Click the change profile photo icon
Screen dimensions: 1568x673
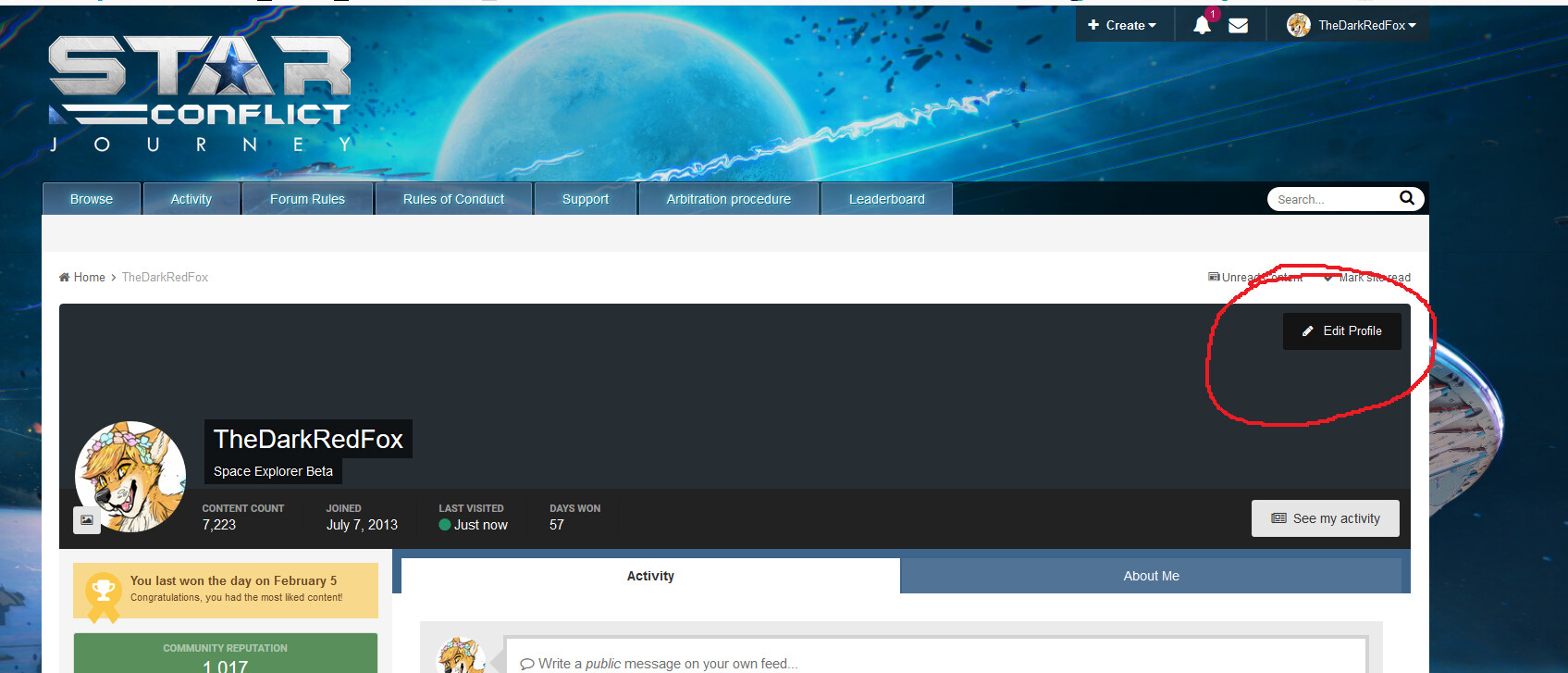(x=87, y=520)
